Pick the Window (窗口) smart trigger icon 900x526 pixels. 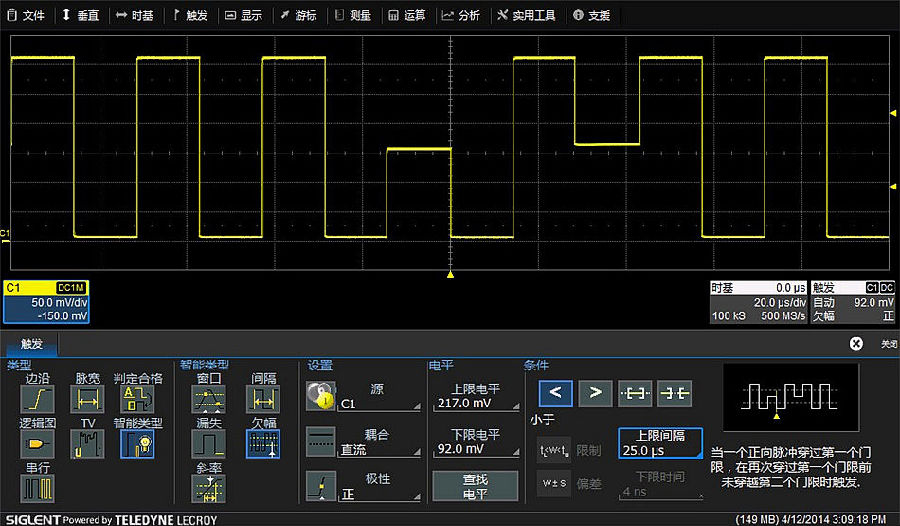pyautogui.click(x=209, y=400)
